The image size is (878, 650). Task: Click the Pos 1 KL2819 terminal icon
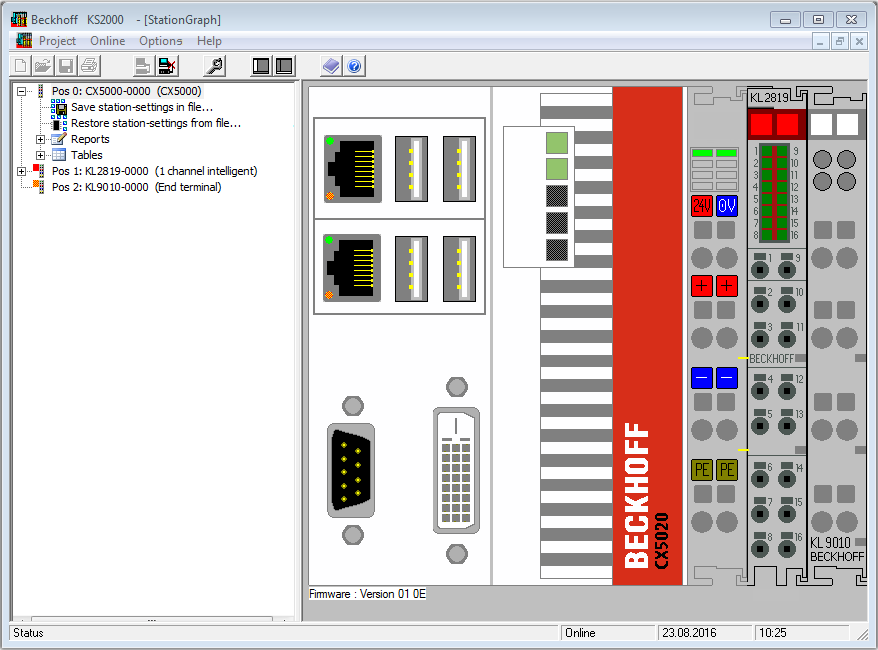(39, 171)
